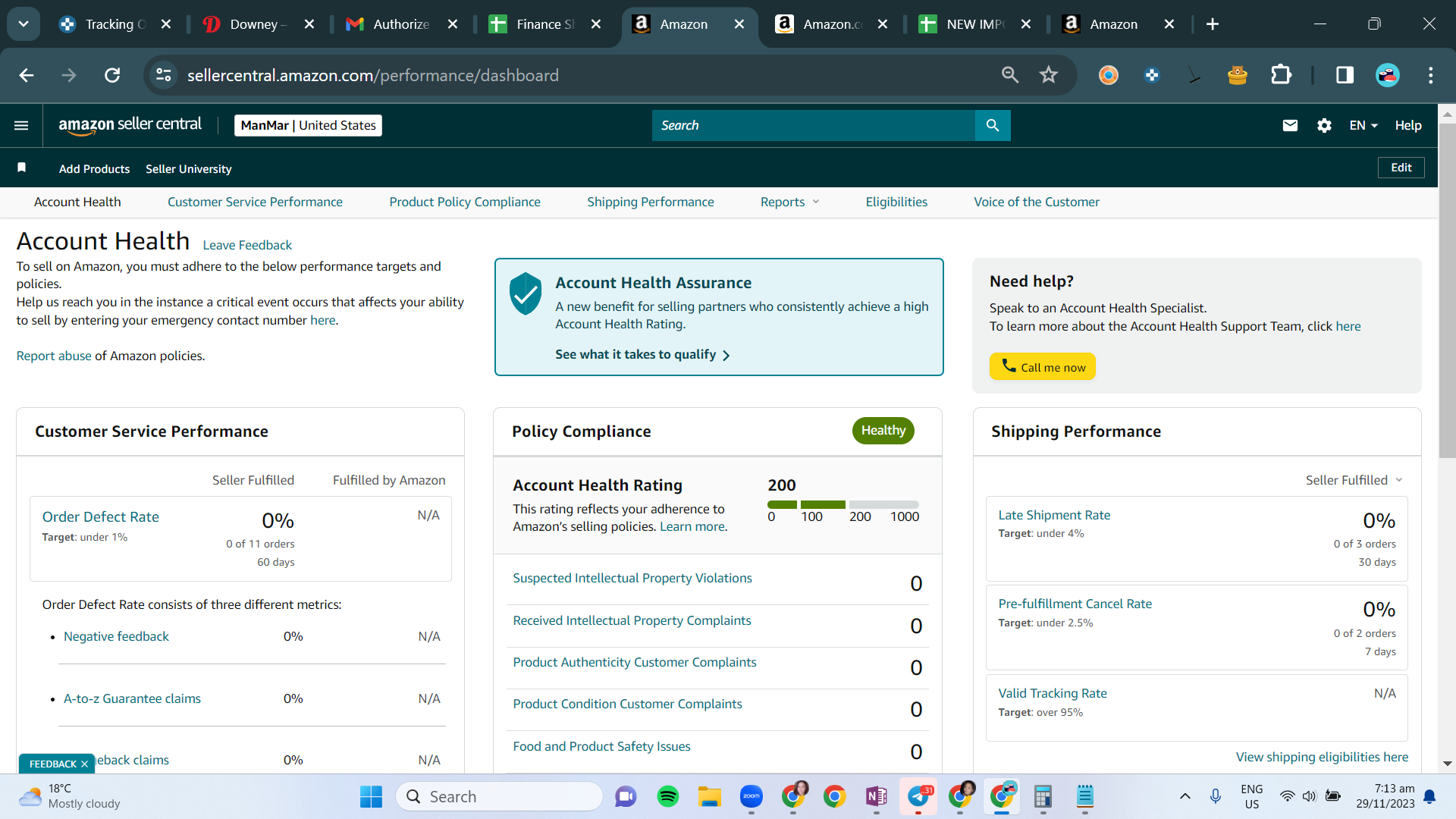Click the Help link in header
Viewport: 1456px width, 819px height.
pyautogui.click(x=1408, y=125)
